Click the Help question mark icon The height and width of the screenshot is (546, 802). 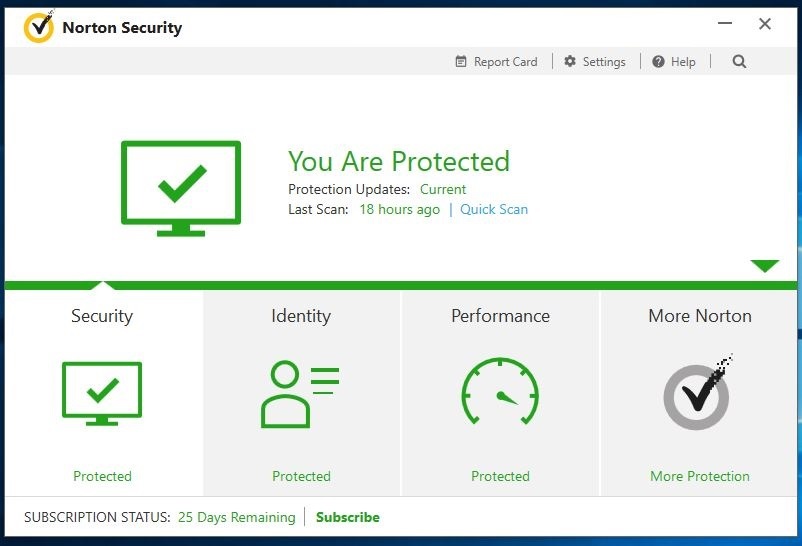click(x=658, y=61)
